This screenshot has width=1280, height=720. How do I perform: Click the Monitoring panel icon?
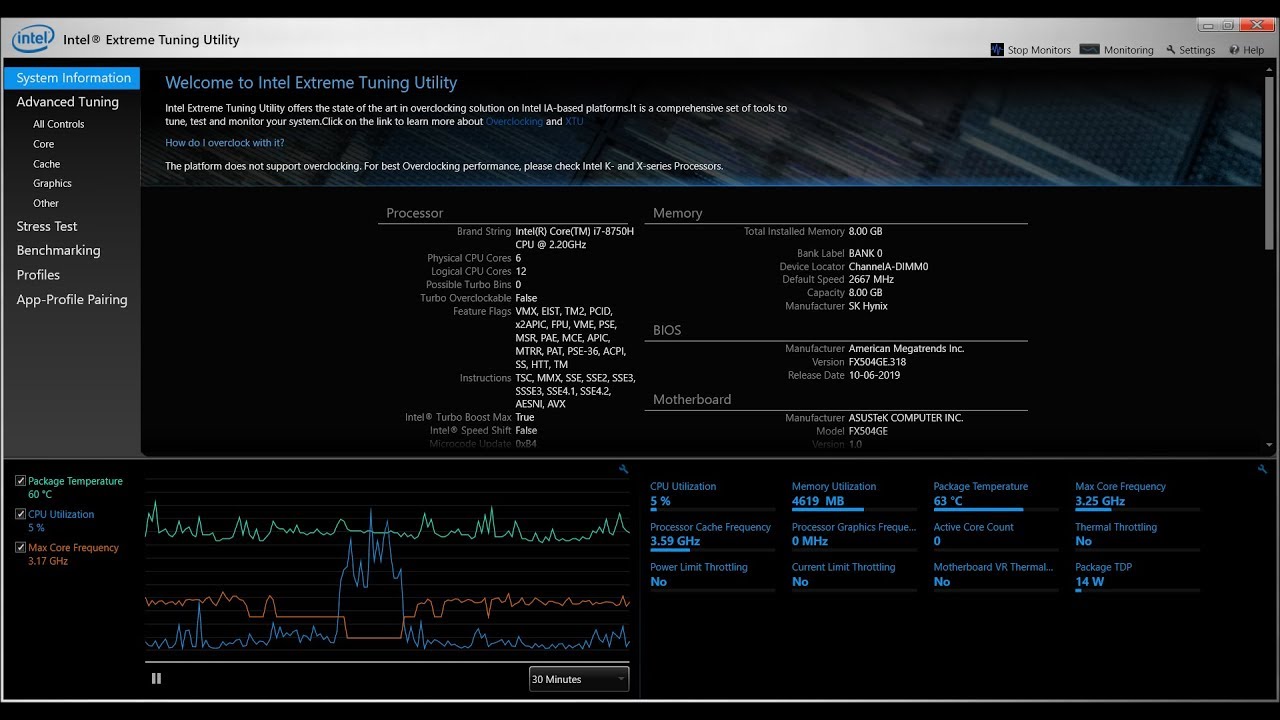pos(1090,49)
